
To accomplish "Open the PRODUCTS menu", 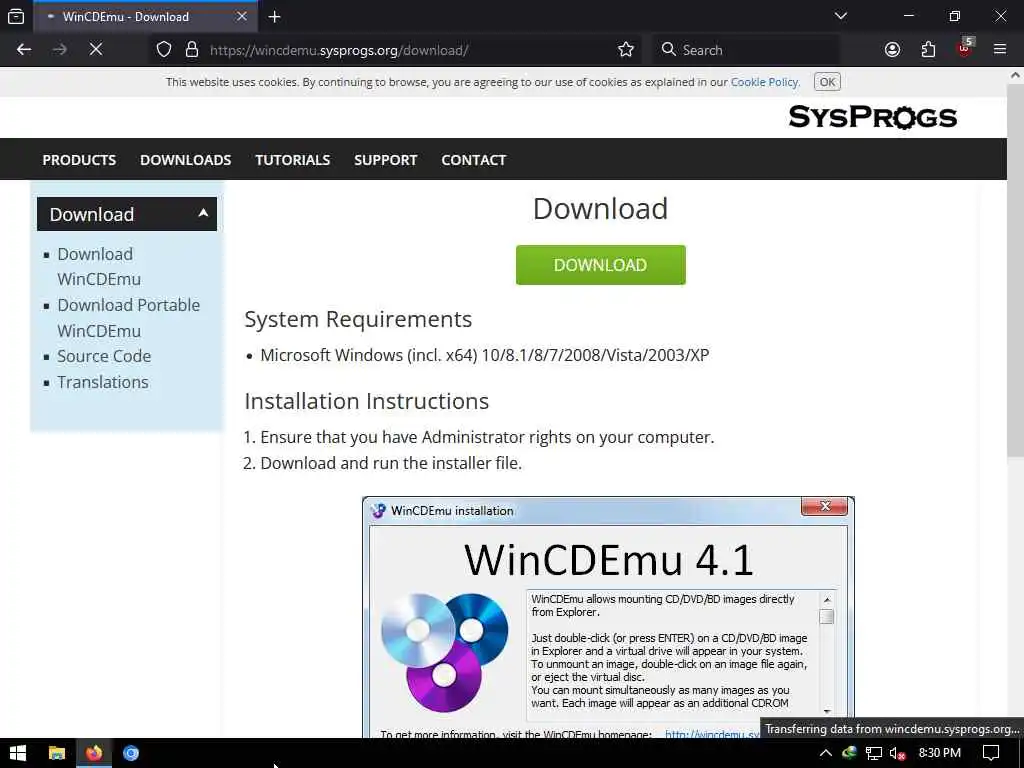I will pyautogui.click(x=79, y=160).
